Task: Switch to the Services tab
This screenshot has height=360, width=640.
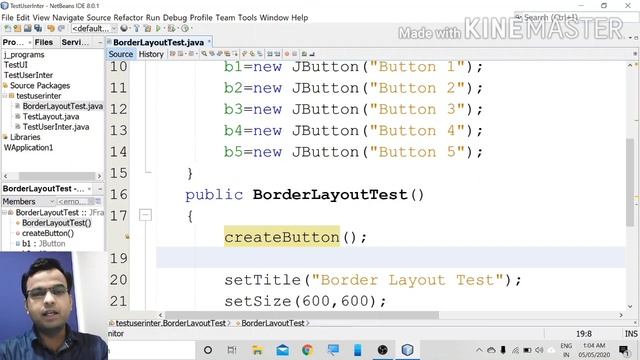Action: (x=75, y=42)
